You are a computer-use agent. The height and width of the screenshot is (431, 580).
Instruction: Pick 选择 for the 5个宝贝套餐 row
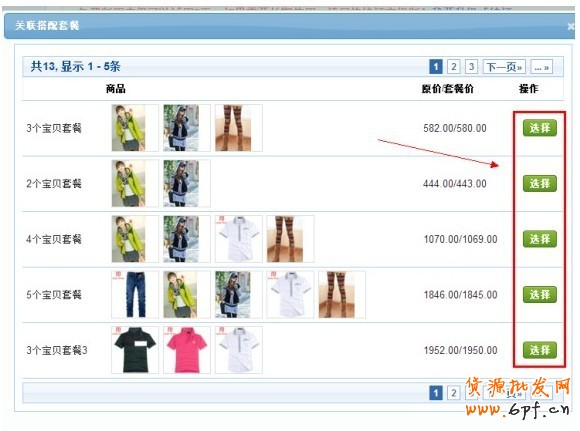tap(539, 294)
